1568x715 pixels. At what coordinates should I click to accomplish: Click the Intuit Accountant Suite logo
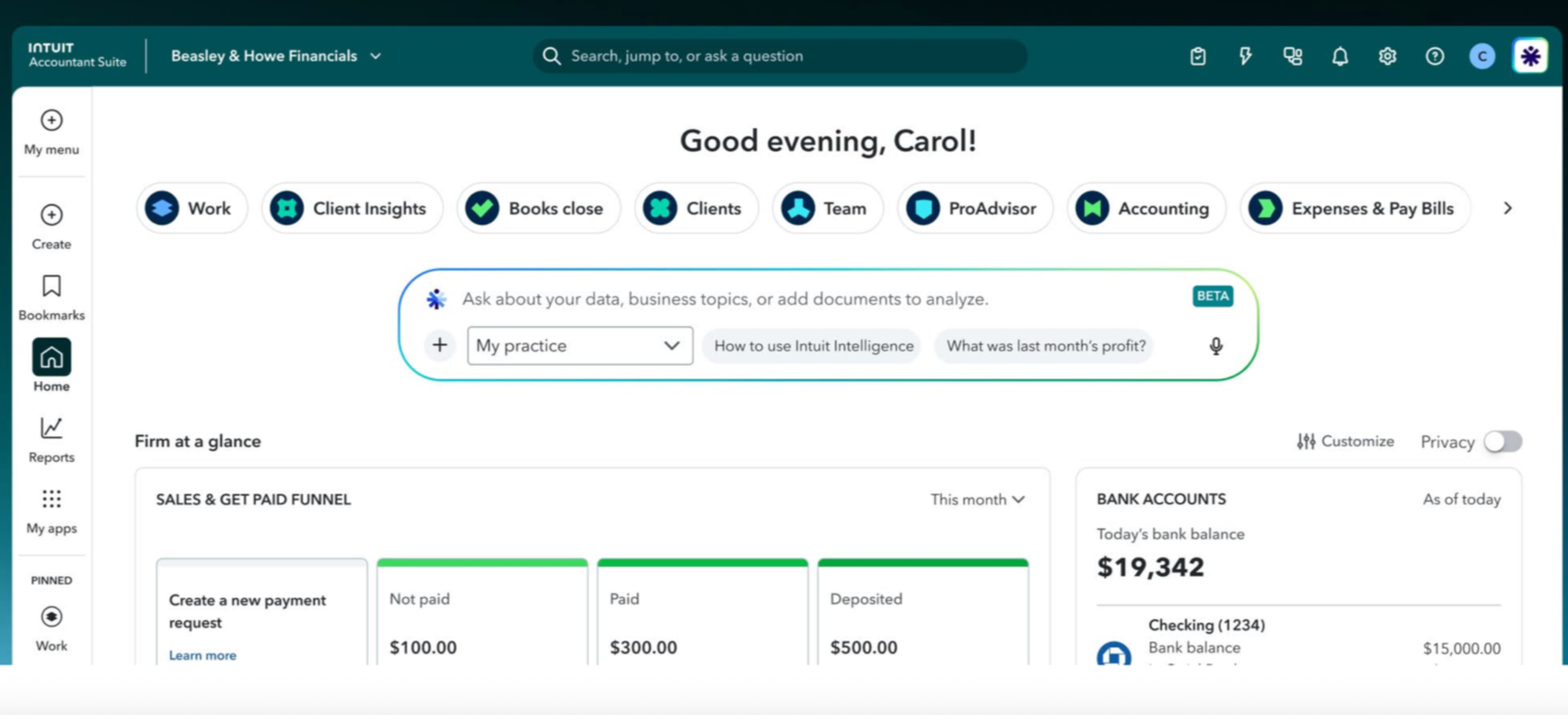pos(76,55)
